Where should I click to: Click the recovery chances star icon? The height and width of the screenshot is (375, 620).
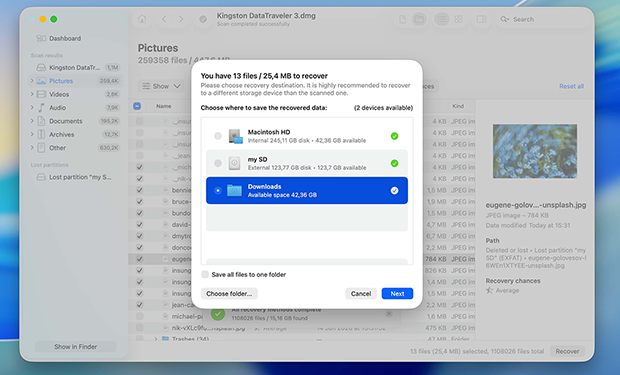[490, 290]
